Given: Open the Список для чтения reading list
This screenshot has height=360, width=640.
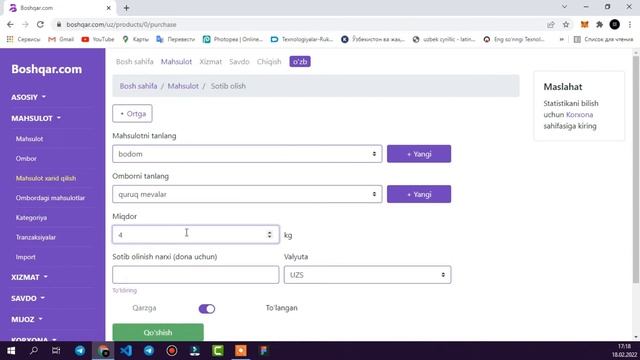Looking at the screenshot, I should click(603, 39).
